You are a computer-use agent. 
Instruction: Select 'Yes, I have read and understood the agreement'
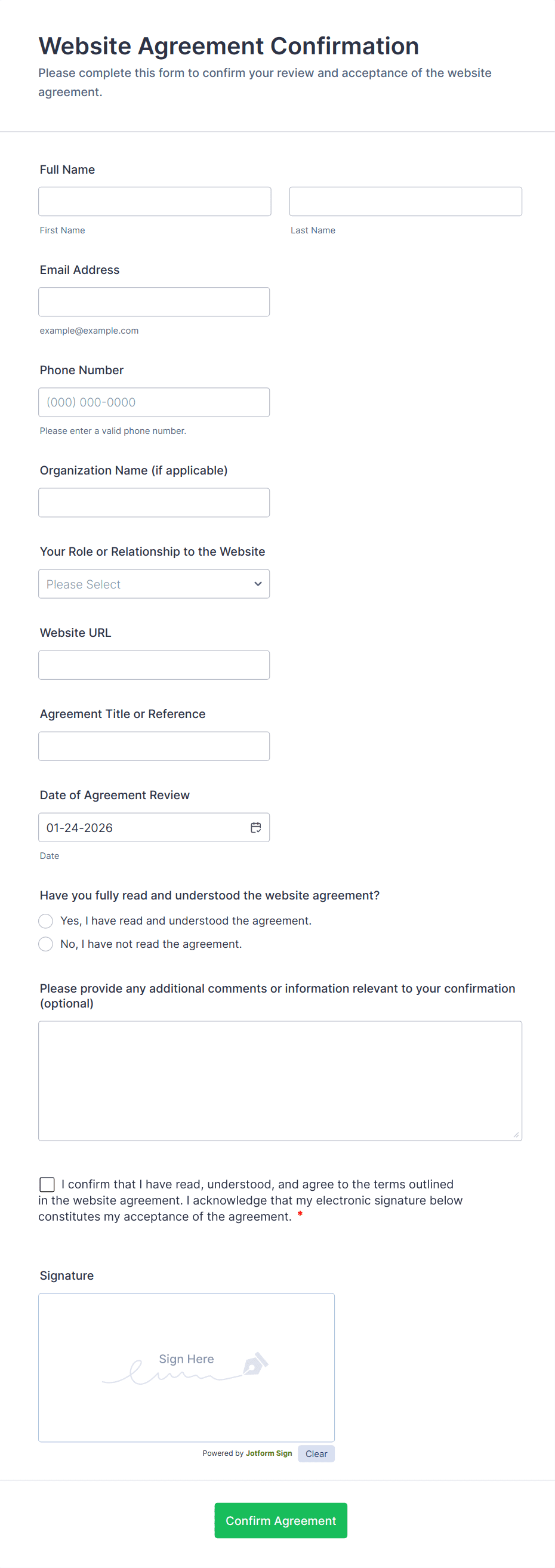point(45,920)
